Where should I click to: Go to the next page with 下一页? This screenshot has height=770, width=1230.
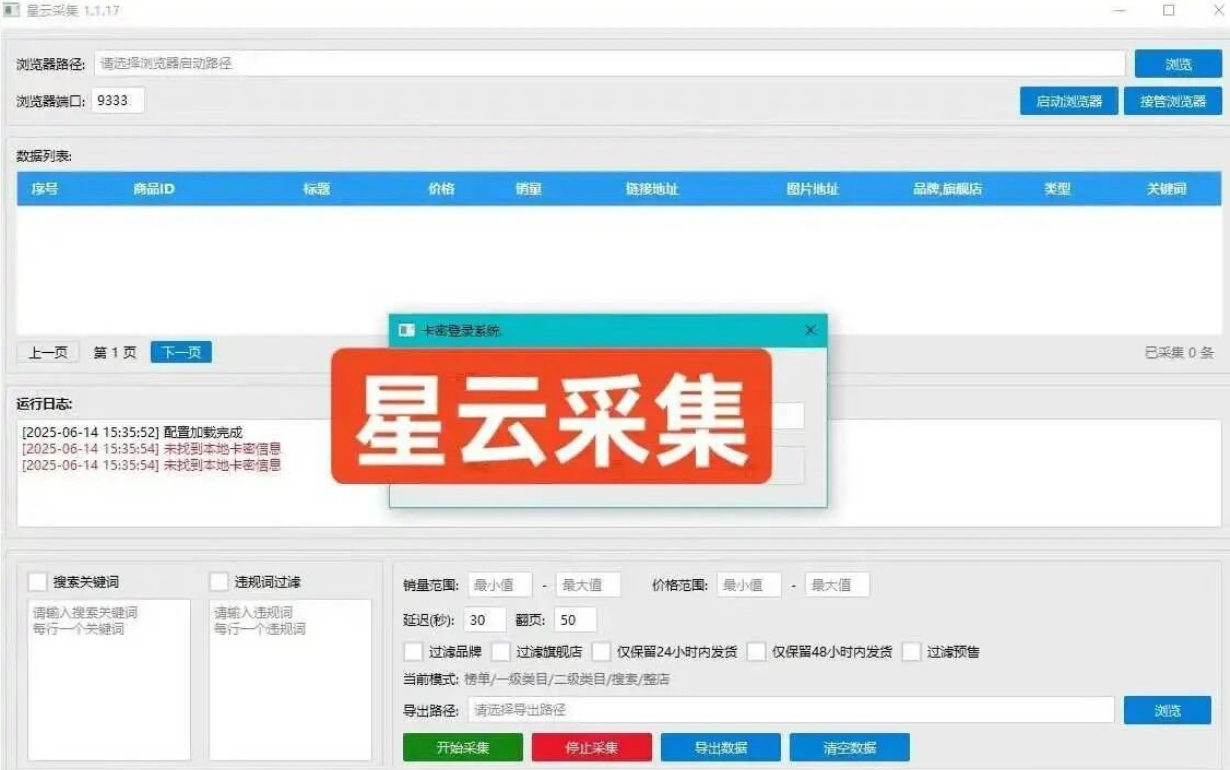point(179,351)
